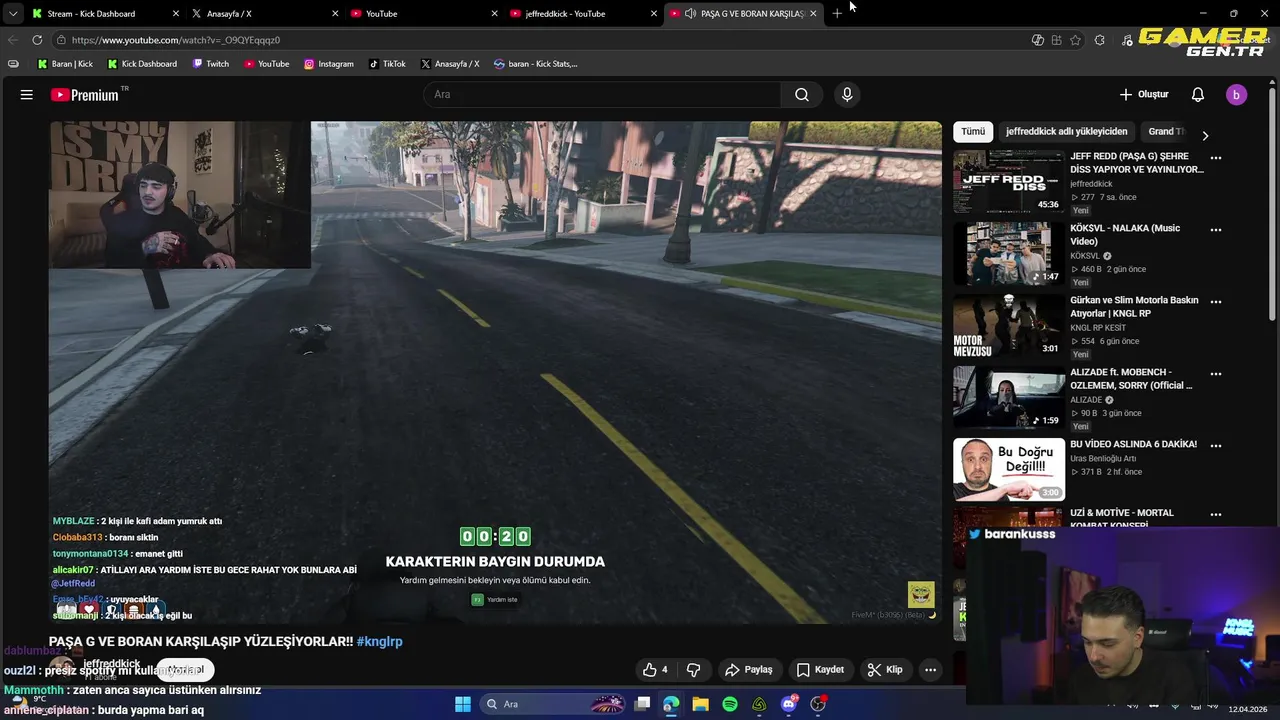Open a new browser tab
Screen dimensions: 1280x720
(x=837, y=14)
